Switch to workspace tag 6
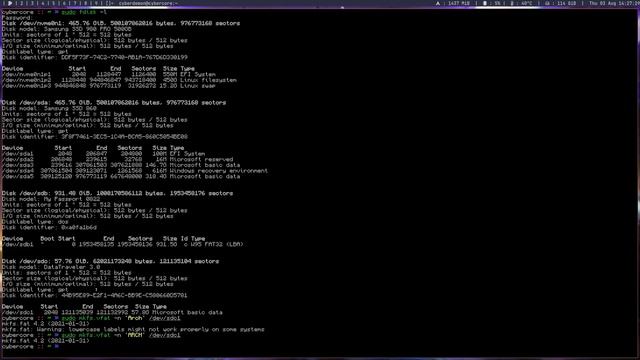The height and width of the screenshot is (360, 640). point(64,3)
